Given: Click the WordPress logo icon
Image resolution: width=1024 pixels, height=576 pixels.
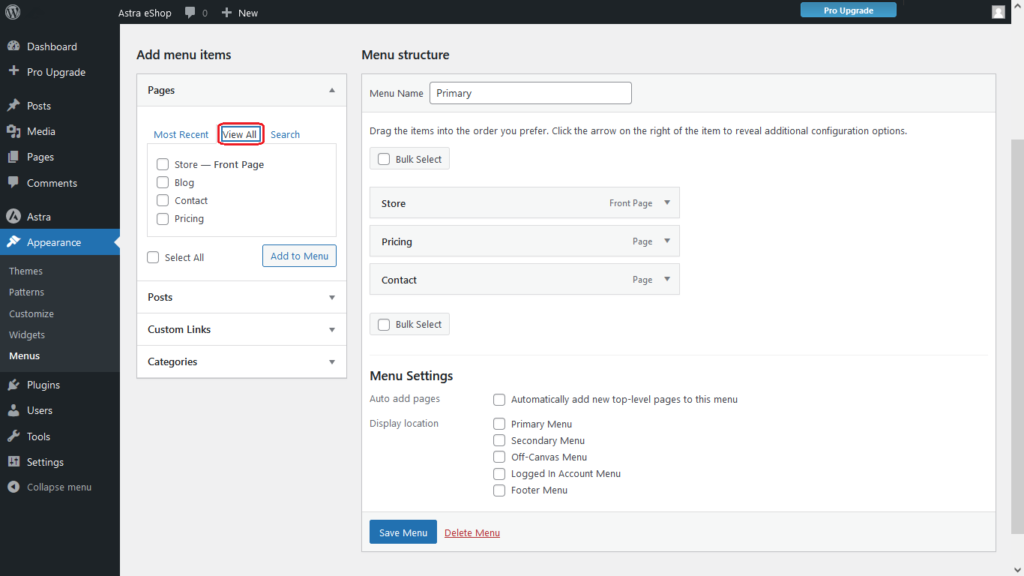Looking at the screenshot, I should tap(14, 12).
